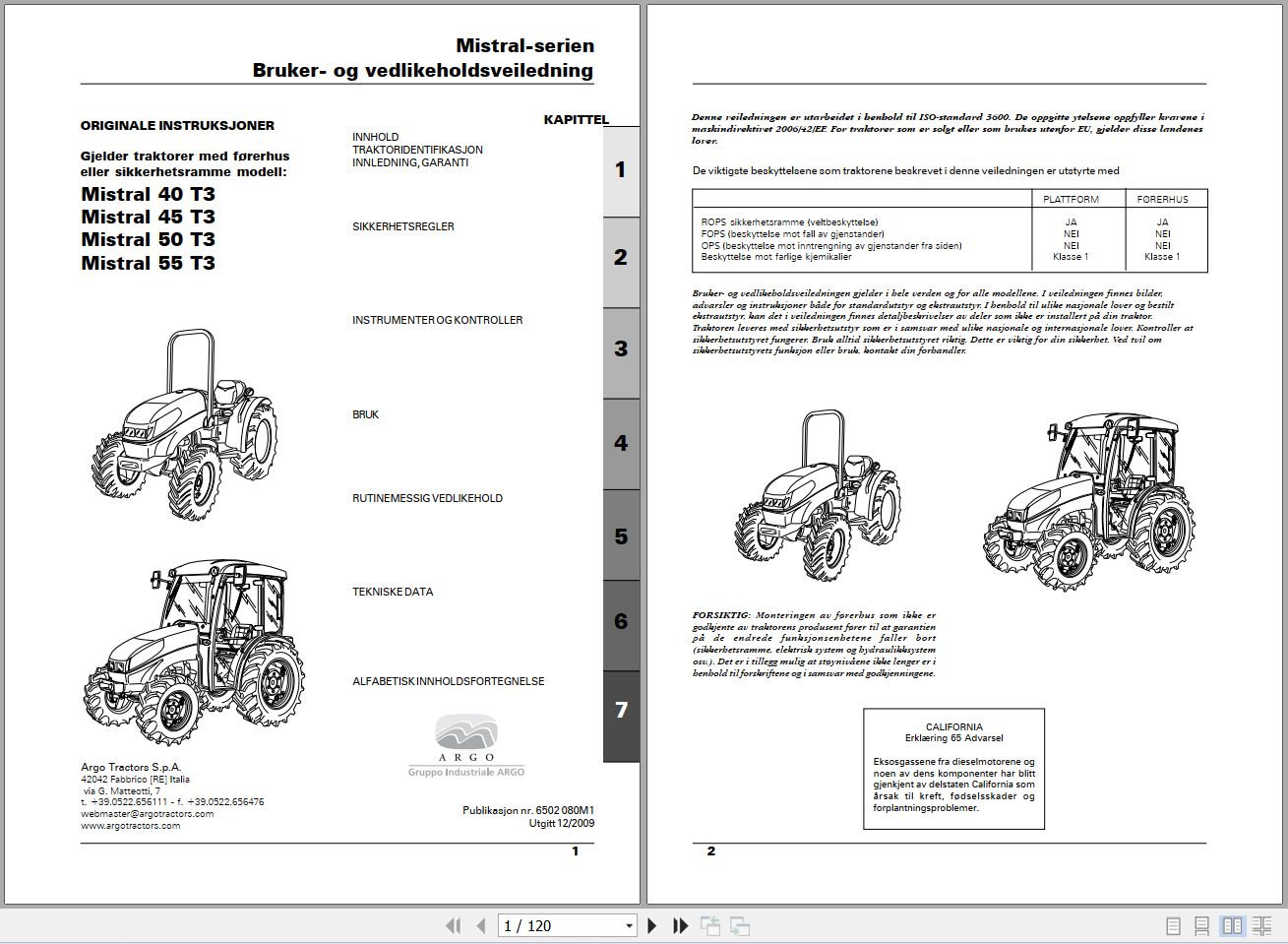Switch to continuous facing view

coord(1262,925)
